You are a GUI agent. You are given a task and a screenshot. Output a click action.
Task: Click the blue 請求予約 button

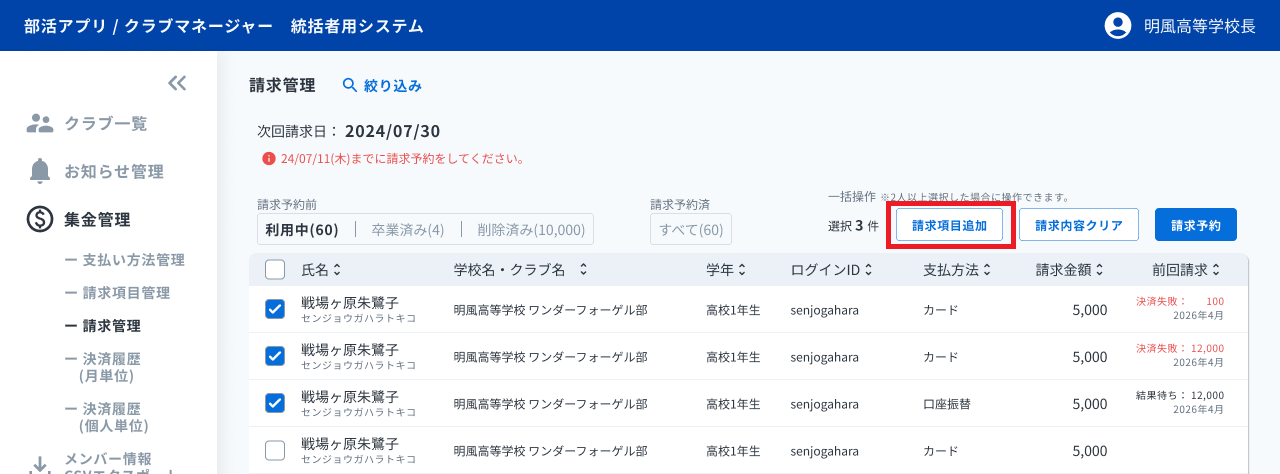[1196, 225]
